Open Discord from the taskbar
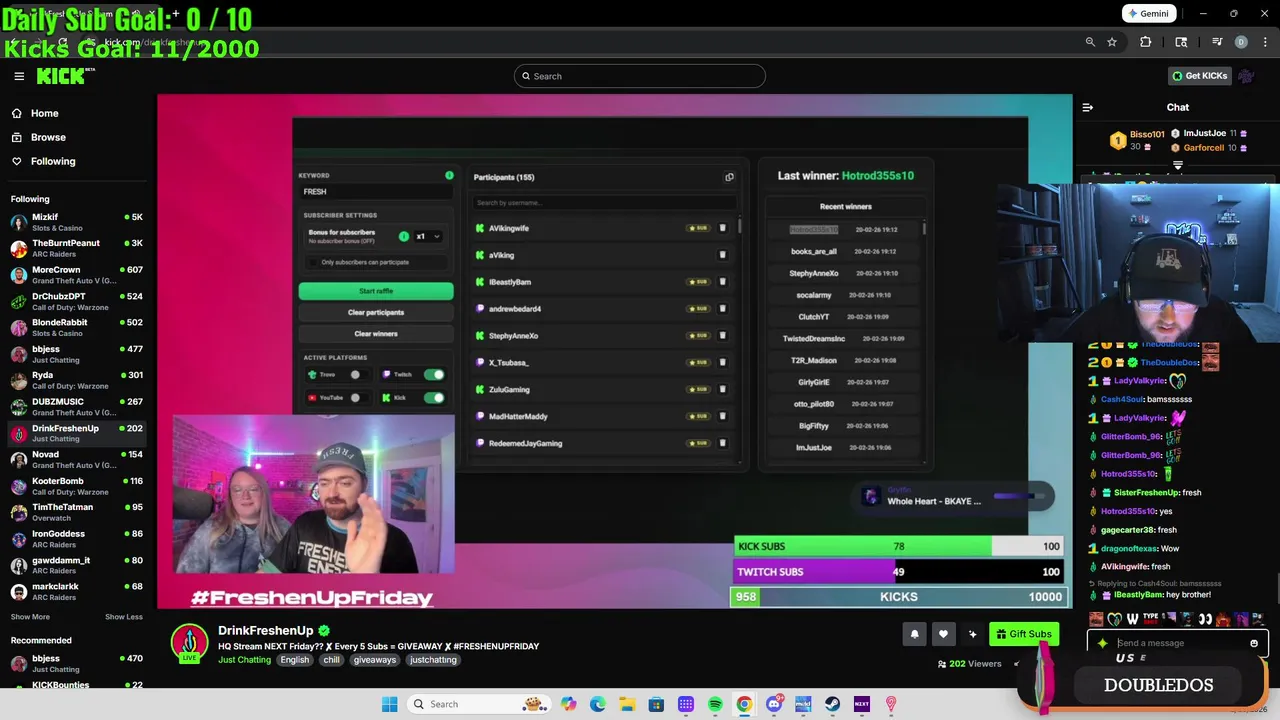The height and width of the screenshot is (720, 1280). pos(774,704)
